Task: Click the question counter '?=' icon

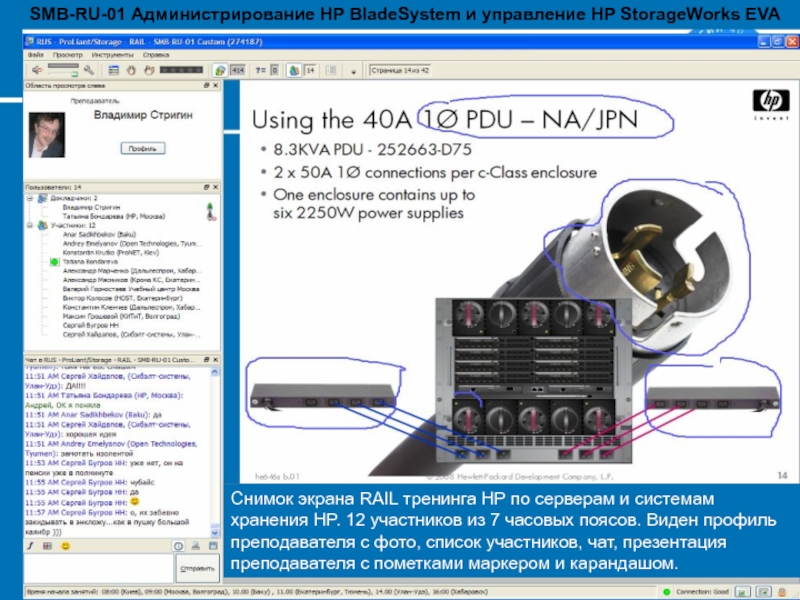Action: (261, 70)
